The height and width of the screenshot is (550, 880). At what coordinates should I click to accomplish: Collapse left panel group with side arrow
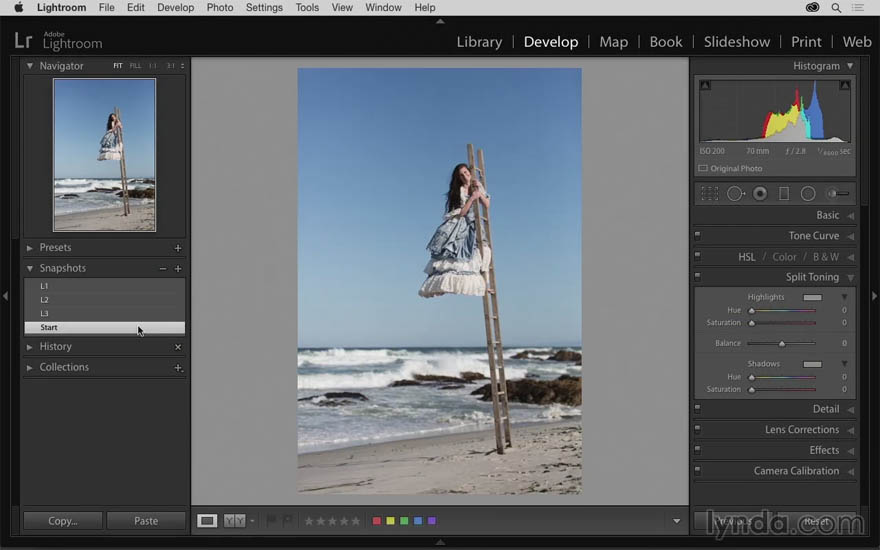click(x=5, y=296)
